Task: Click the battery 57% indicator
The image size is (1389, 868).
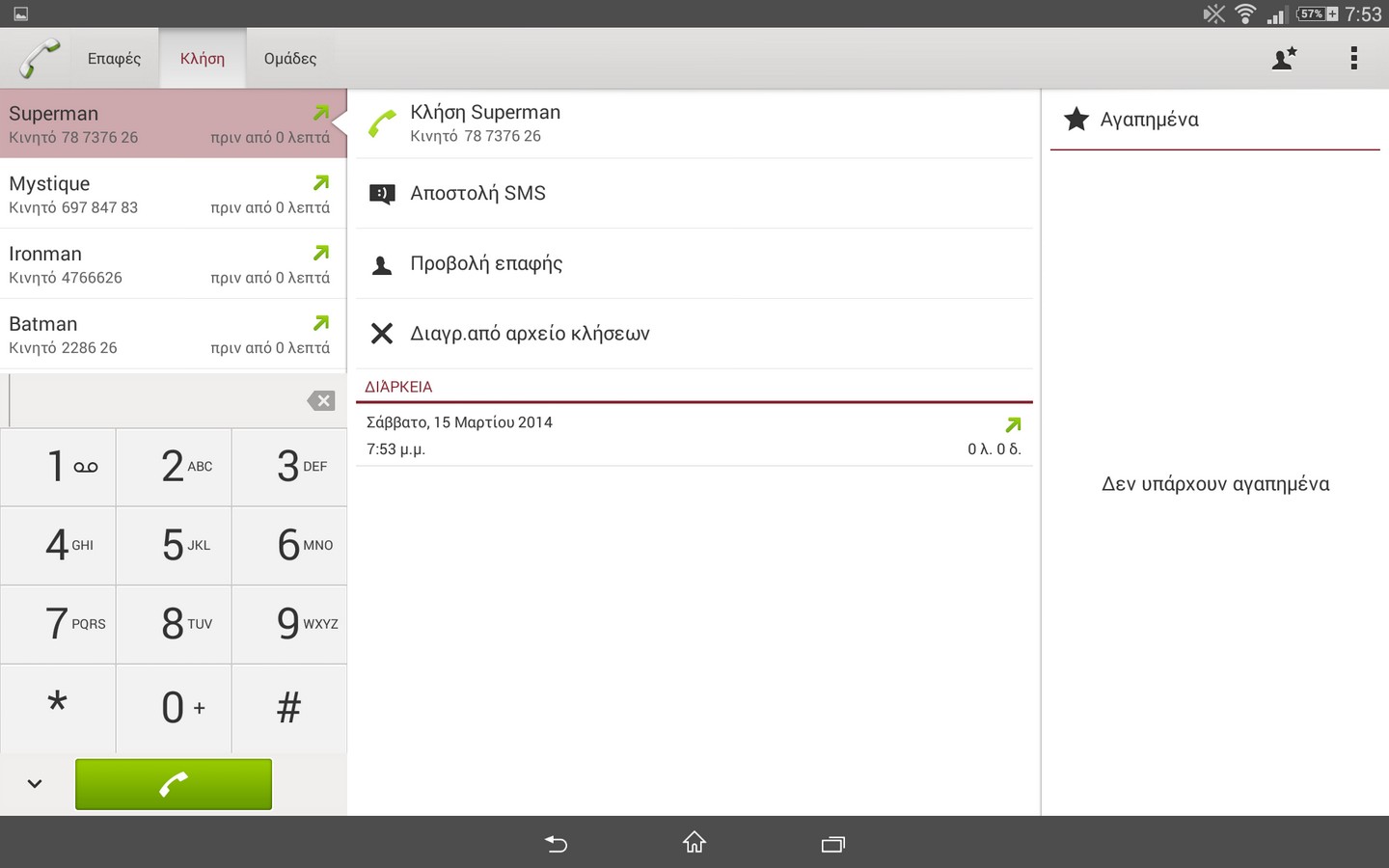Action: 1318,14
